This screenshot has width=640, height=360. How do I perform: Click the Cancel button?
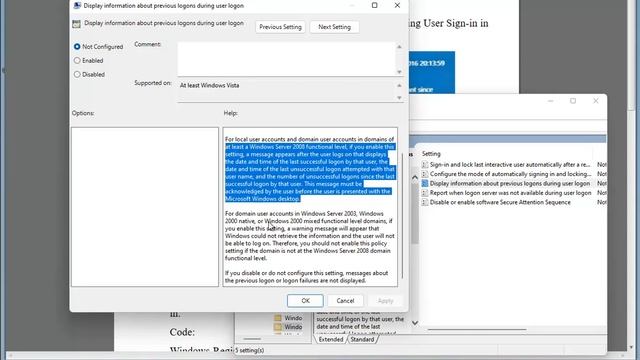(345, 301)
